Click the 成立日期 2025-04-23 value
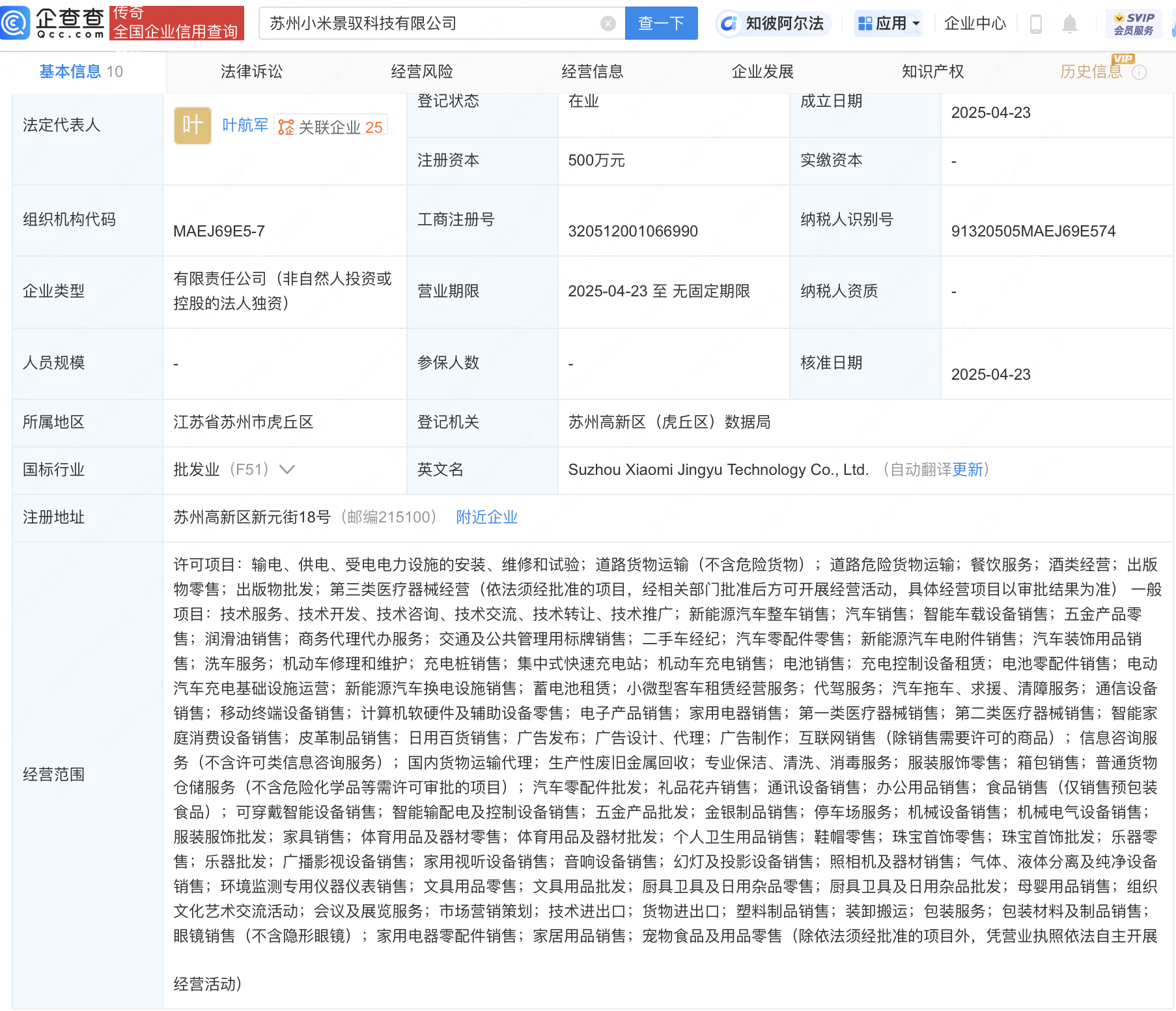Screen dimensions: 1176x1011 click(991, 113)
